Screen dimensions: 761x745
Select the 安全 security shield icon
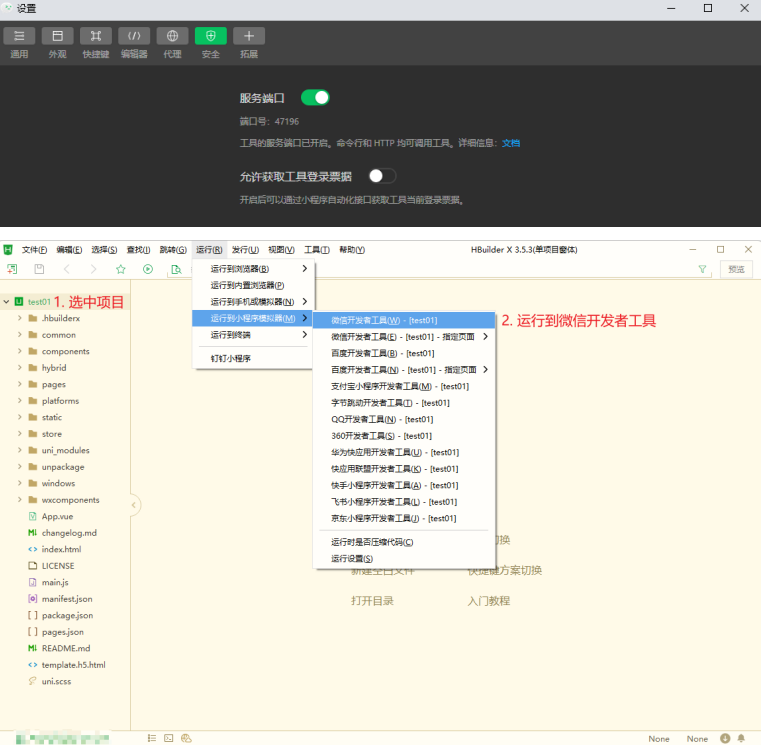pyautogui.click(x=211, y=36)
